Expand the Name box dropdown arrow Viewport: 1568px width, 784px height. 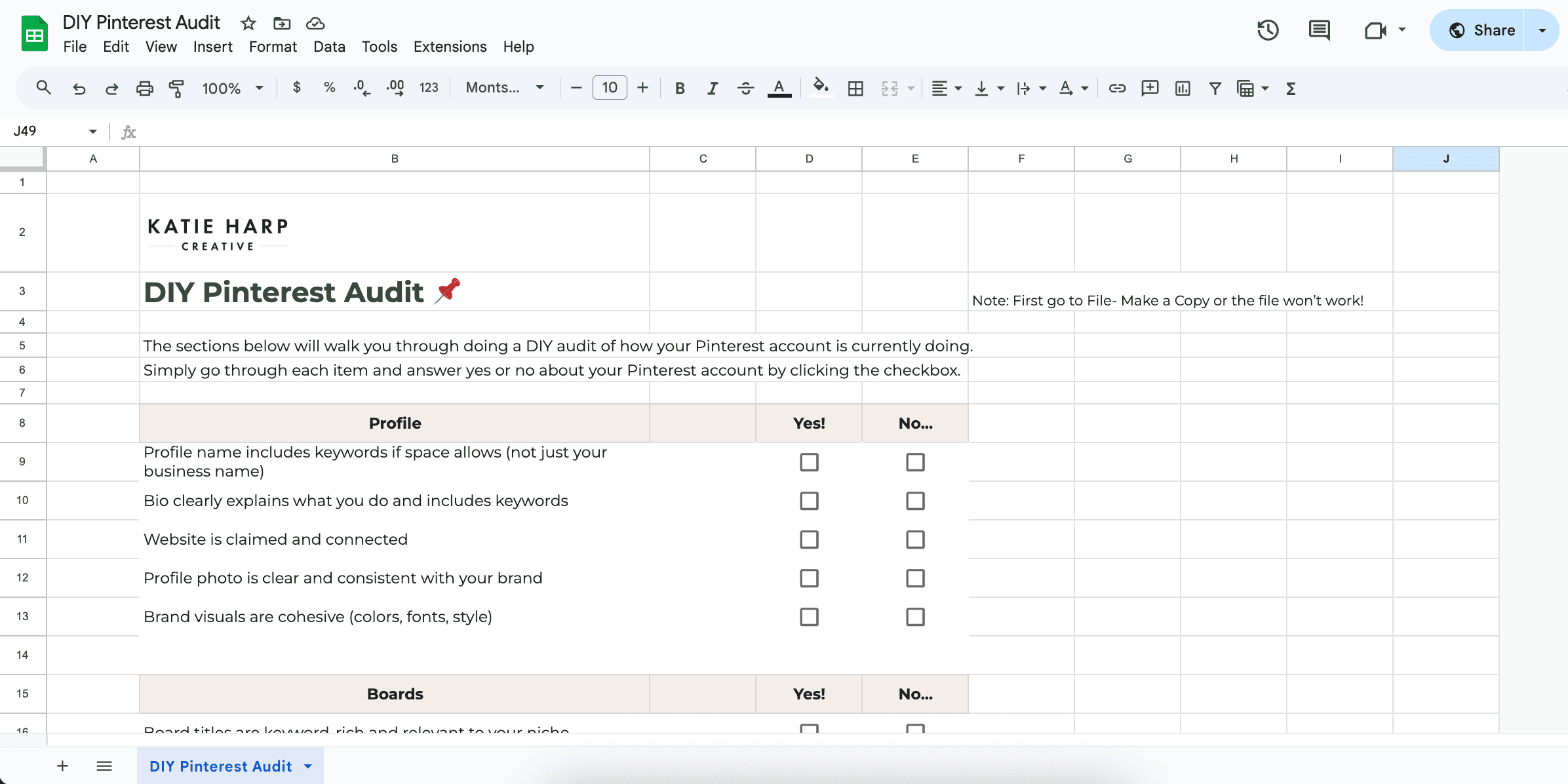click(92, 132)
